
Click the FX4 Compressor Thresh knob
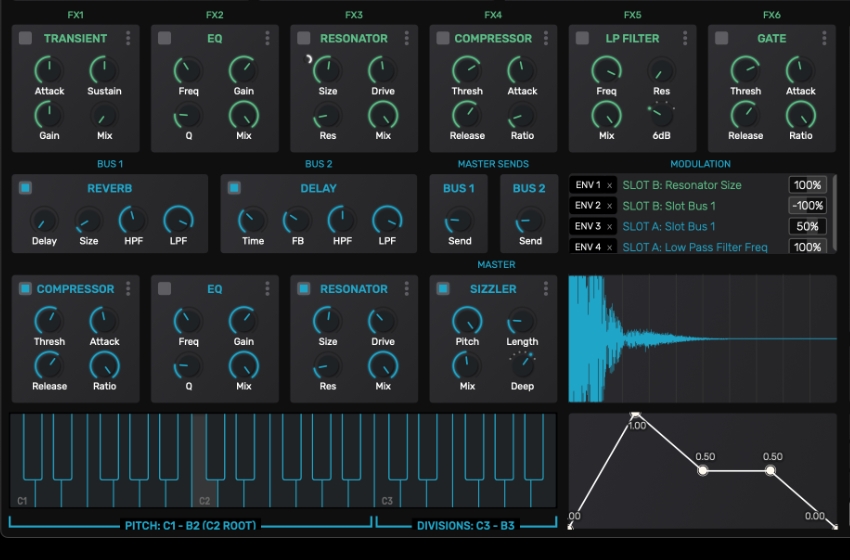[467, 70]
